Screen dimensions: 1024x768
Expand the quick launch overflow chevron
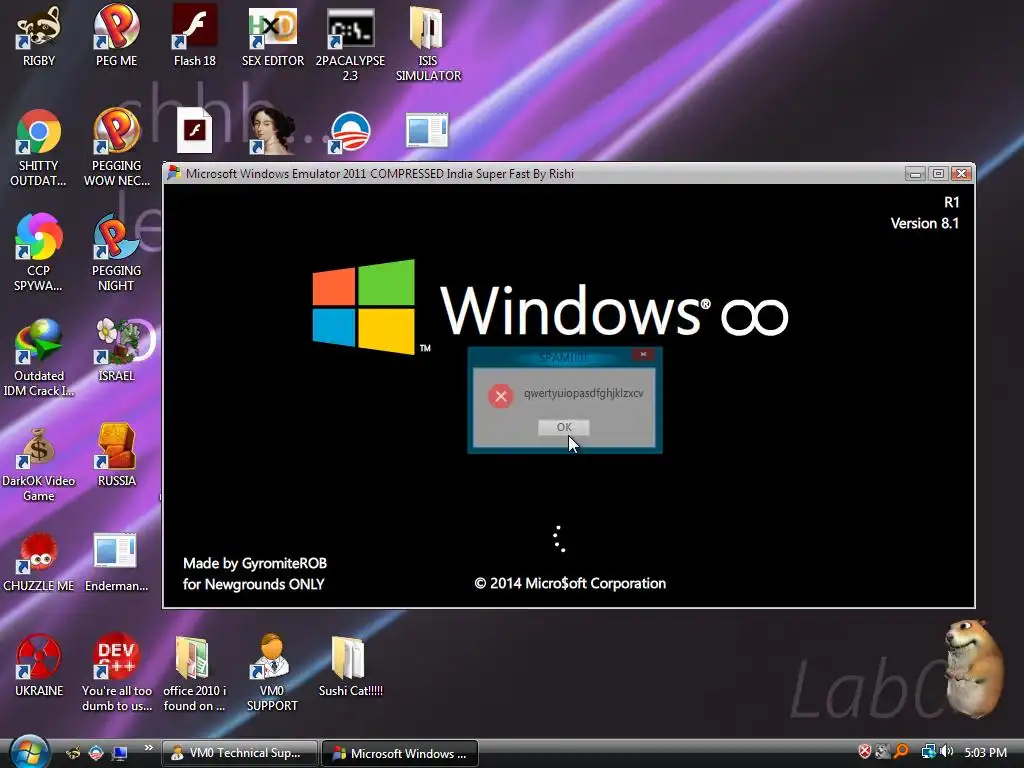pyautogui.click(x=148, y=748)
